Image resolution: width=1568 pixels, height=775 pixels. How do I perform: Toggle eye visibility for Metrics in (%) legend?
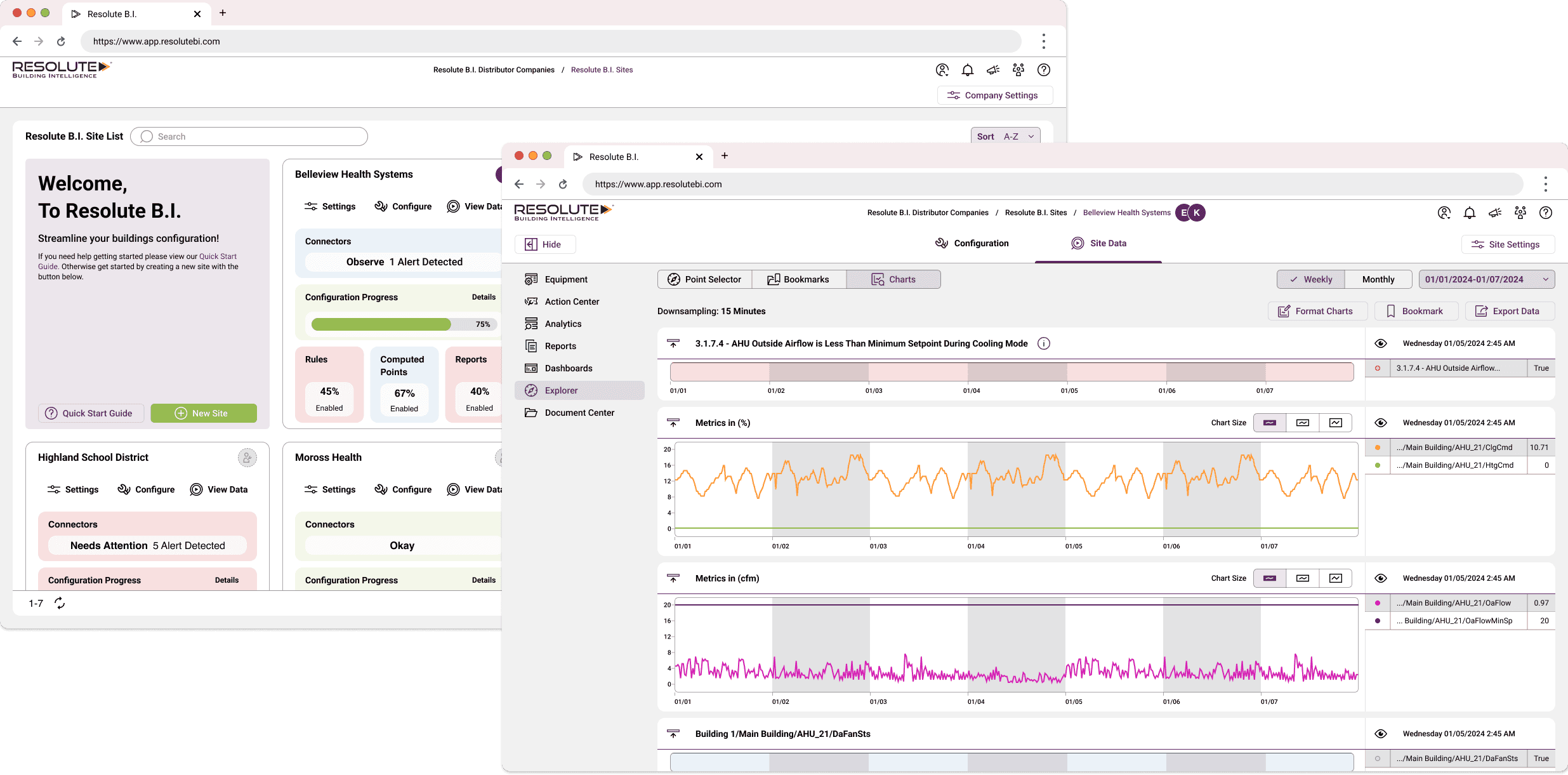(1381, 423)
